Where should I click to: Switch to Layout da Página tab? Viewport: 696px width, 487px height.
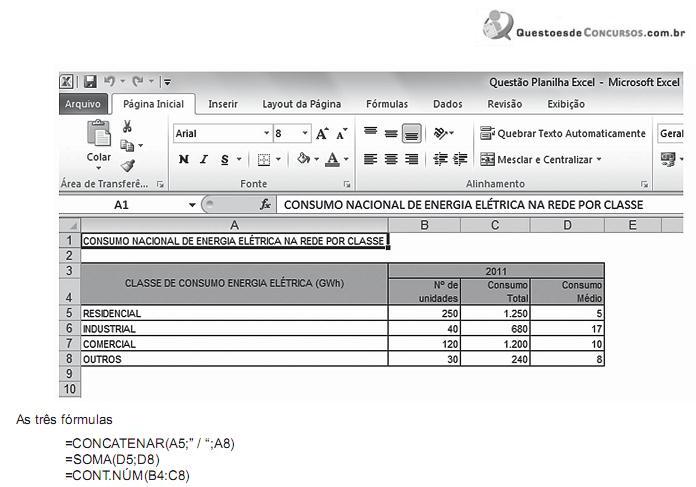pyautogui.click(x=302, y=104)
